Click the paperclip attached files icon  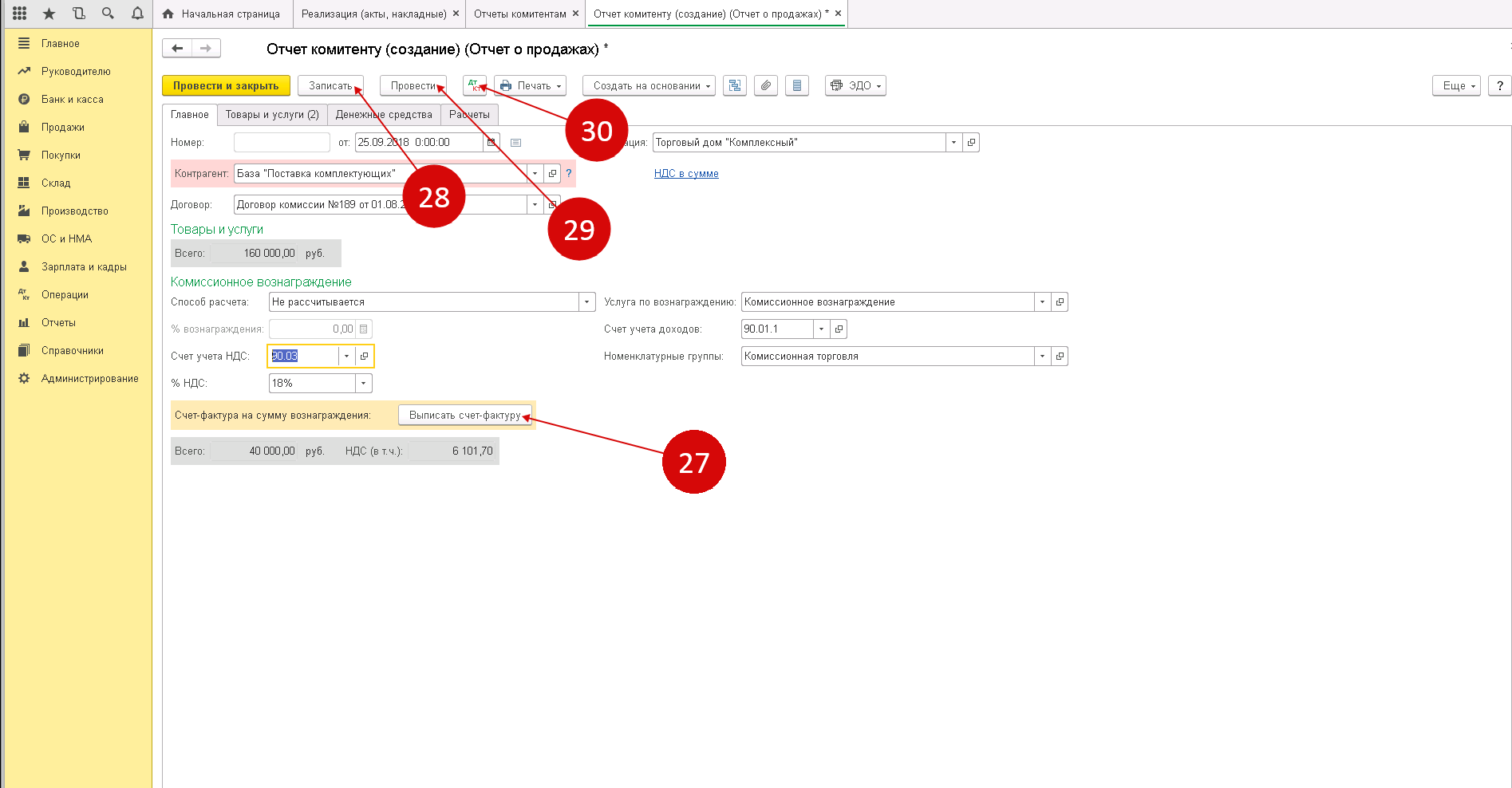point(766,85)
